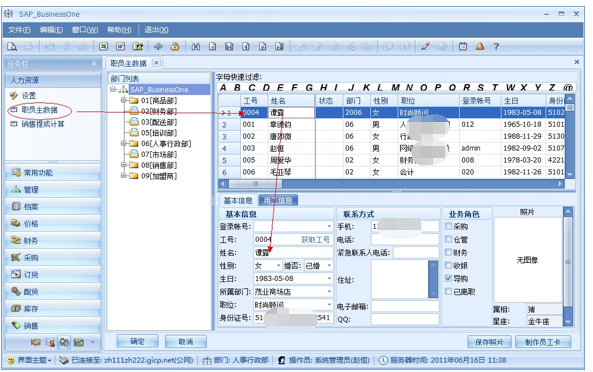Filter employees by letter M
This screenshot has height=372, width=593.
tap(396, 88)
